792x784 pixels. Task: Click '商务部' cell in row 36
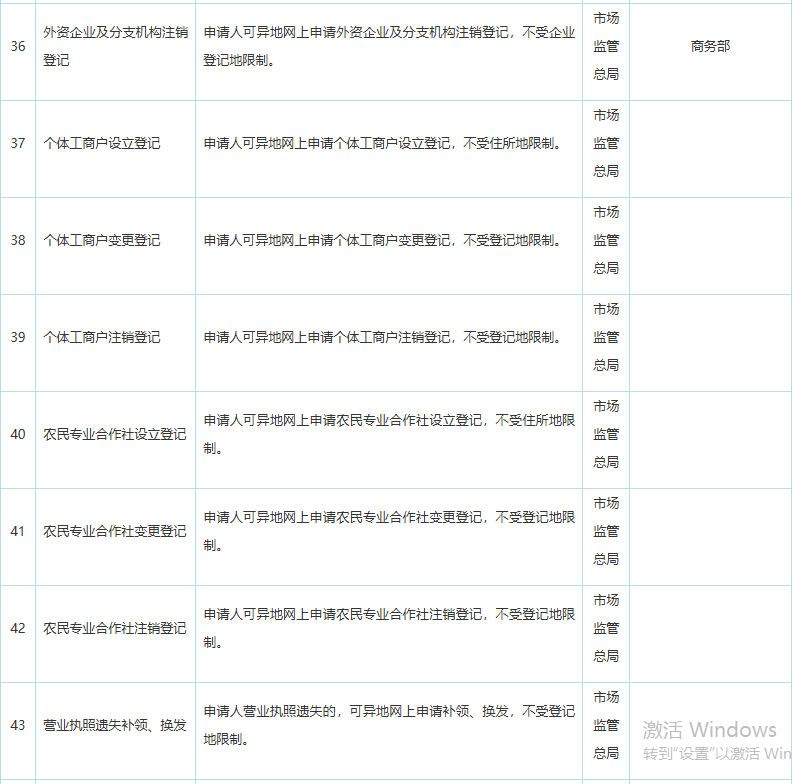click(710, 46)
